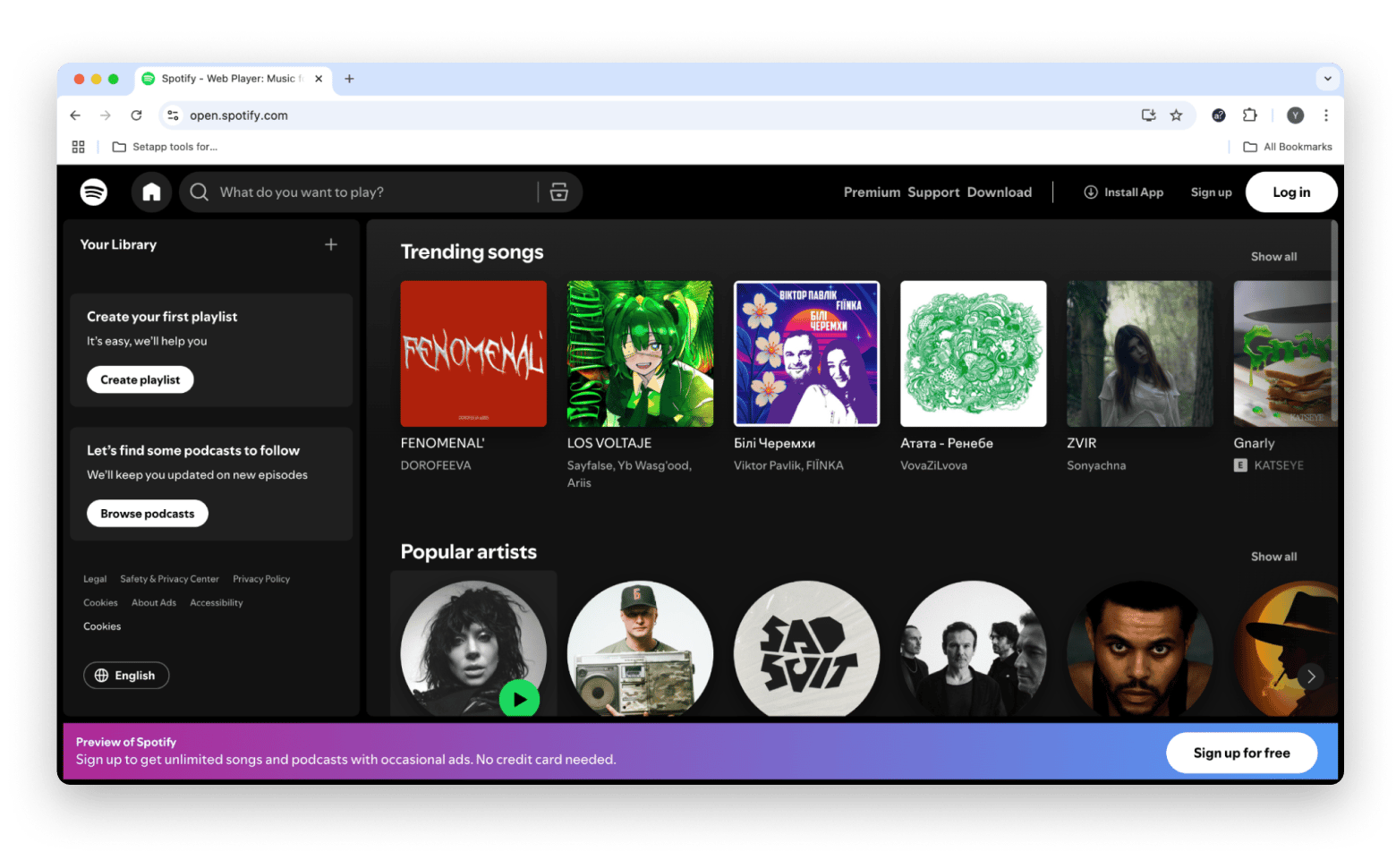The width and height of the screenshot is (1396, 868).
Task: Click the Create playlist button
Action: coord(140,379)
